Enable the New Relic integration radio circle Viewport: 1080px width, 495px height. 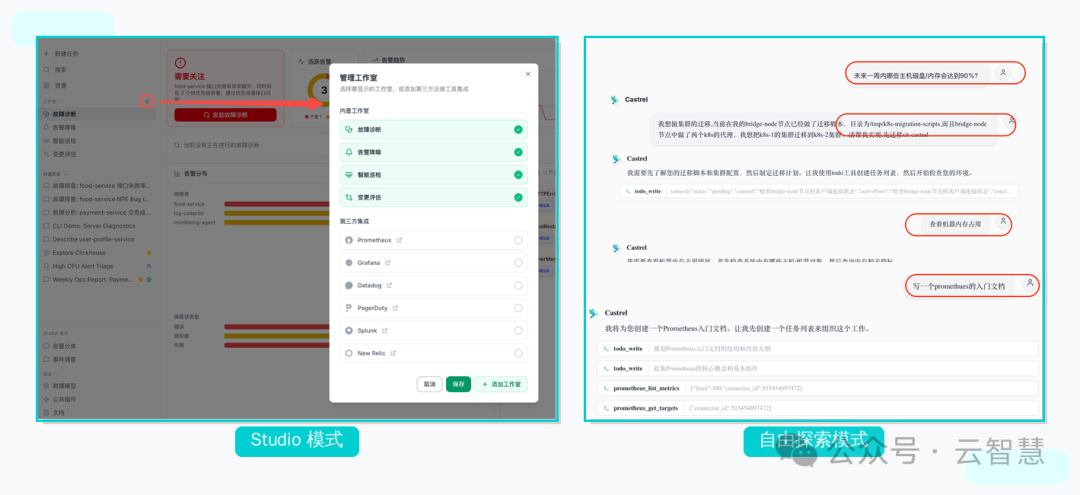[518, 353]
